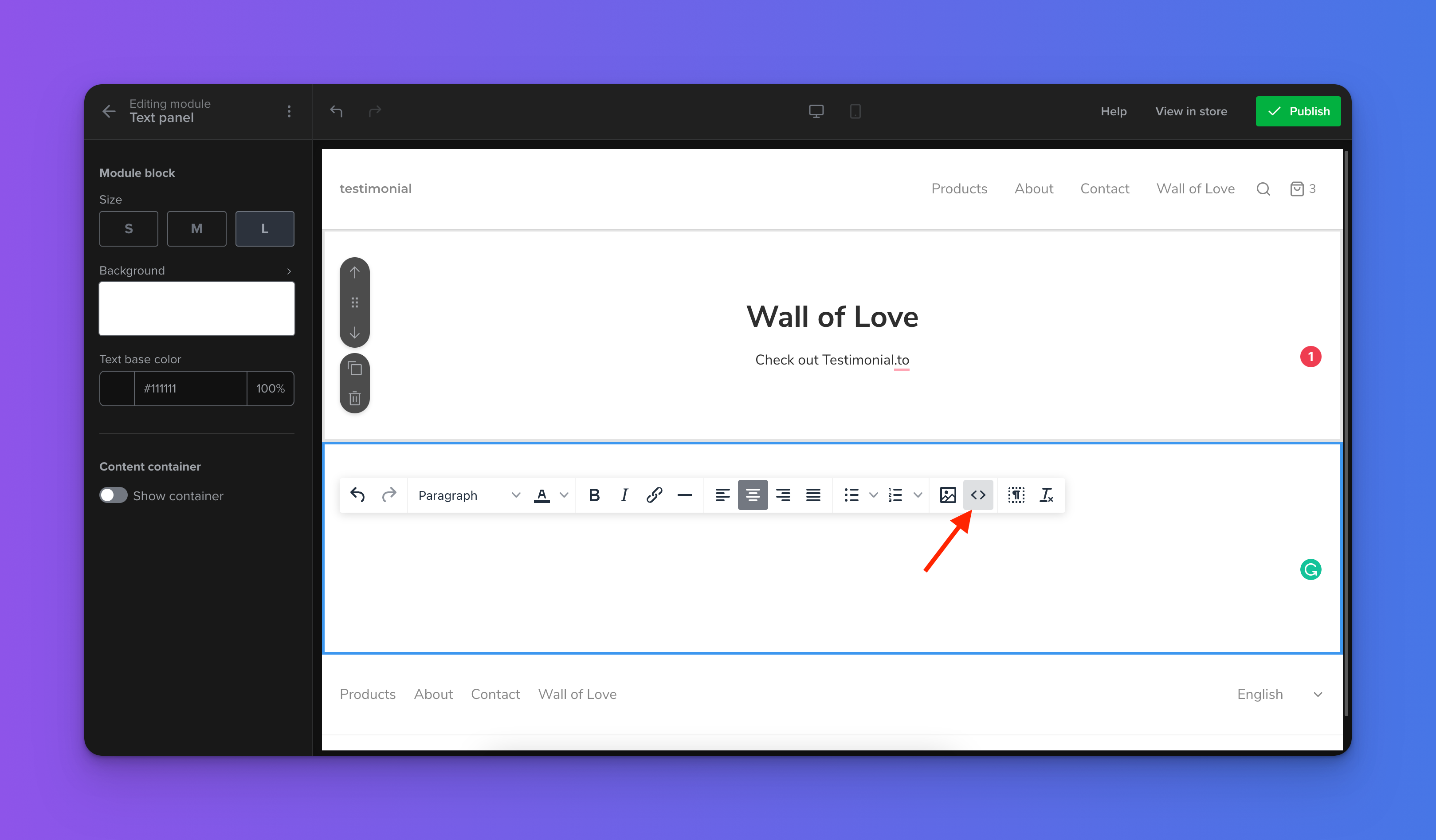This screenshot has width=1436, height=840.
Task: Publish the store changes
Action: click(1298, 111)
